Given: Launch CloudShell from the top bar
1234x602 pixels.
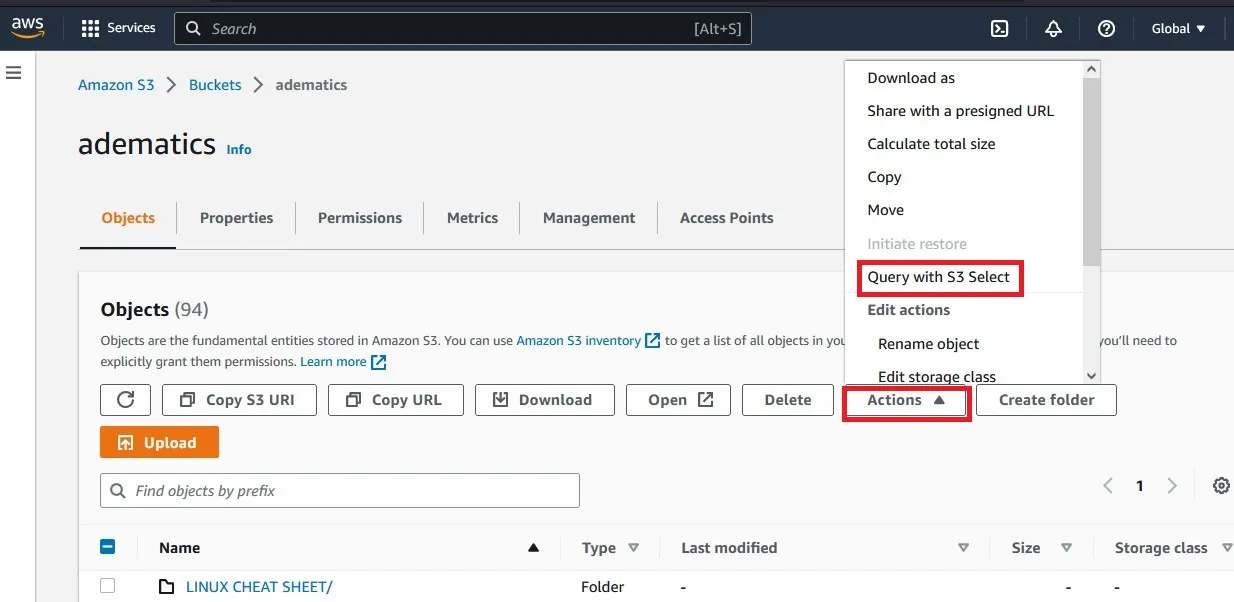Looking at the screenshot, I should (x=999, y=29).
